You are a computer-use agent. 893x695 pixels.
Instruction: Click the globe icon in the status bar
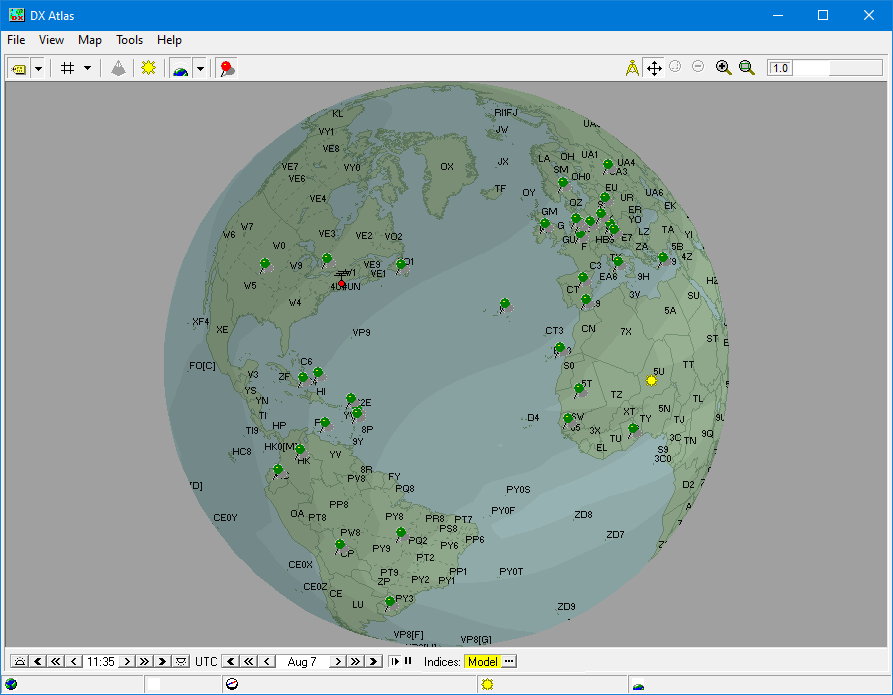click(x=9, y=683)
